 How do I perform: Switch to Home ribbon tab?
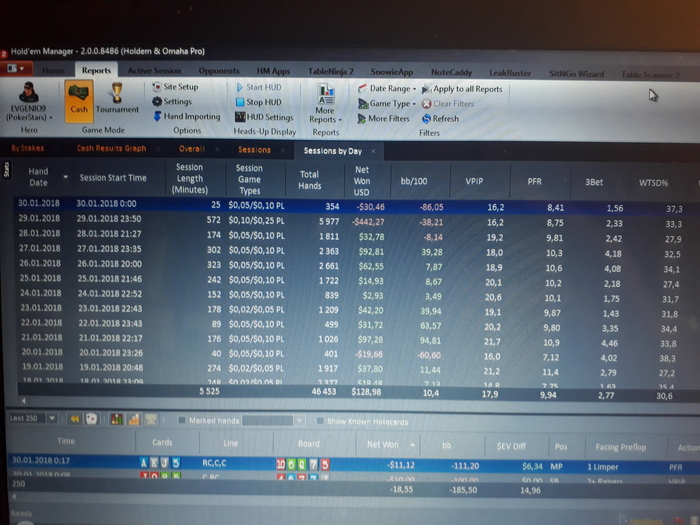pos(53,71)
